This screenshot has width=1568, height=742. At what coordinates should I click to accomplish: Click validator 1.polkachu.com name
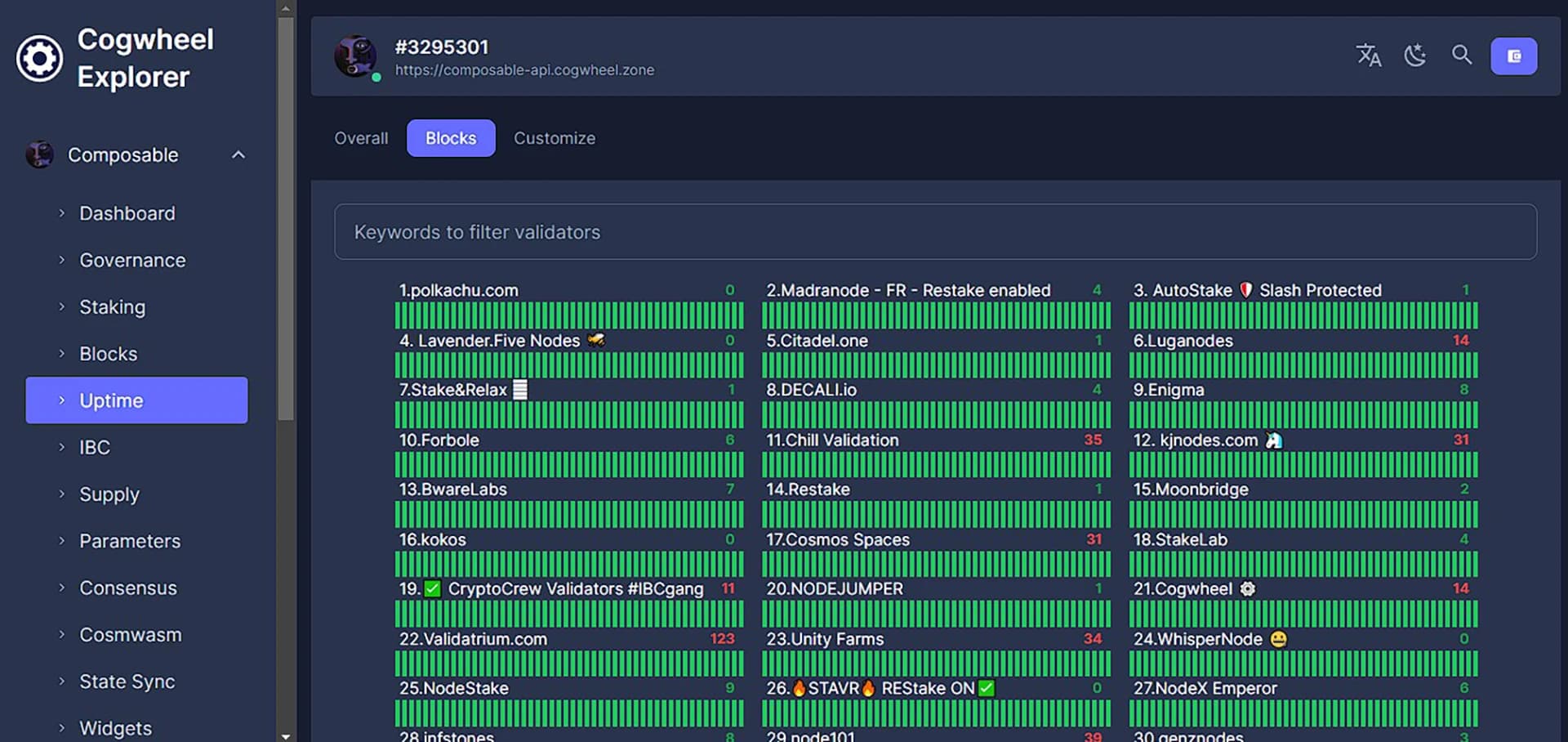(458, 290)
